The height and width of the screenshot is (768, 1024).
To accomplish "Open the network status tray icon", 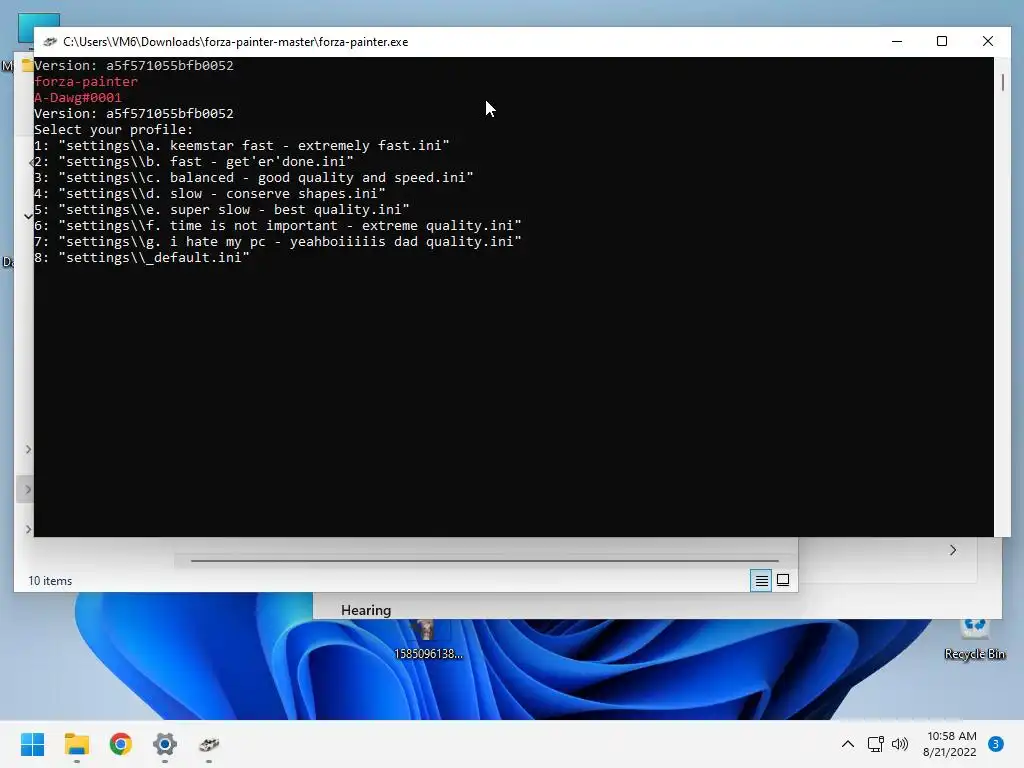I will [x=875, y=744].
